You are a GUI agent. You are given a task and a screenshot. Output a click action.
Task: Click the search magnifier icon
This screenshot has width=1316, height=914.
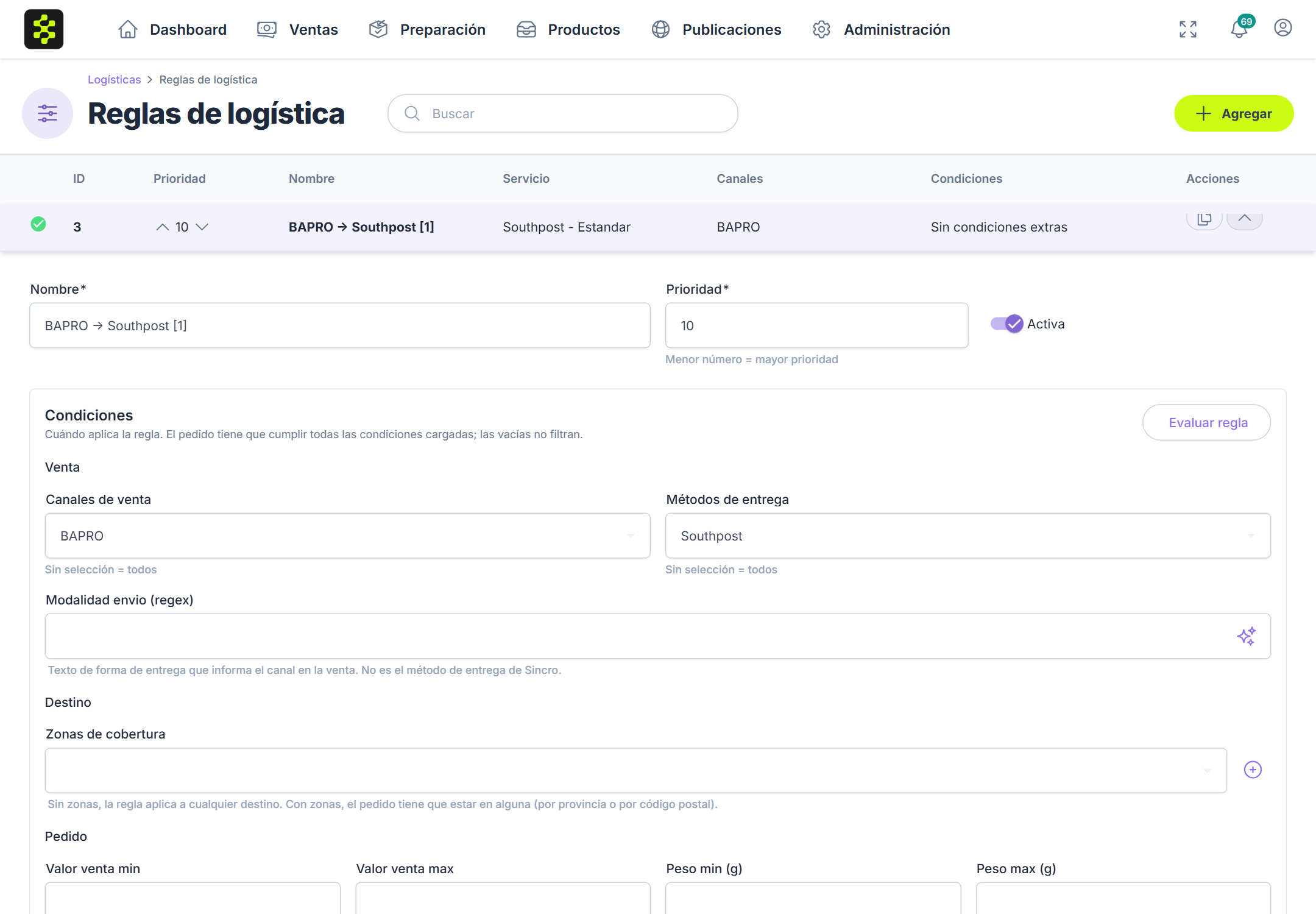[412, 113]
